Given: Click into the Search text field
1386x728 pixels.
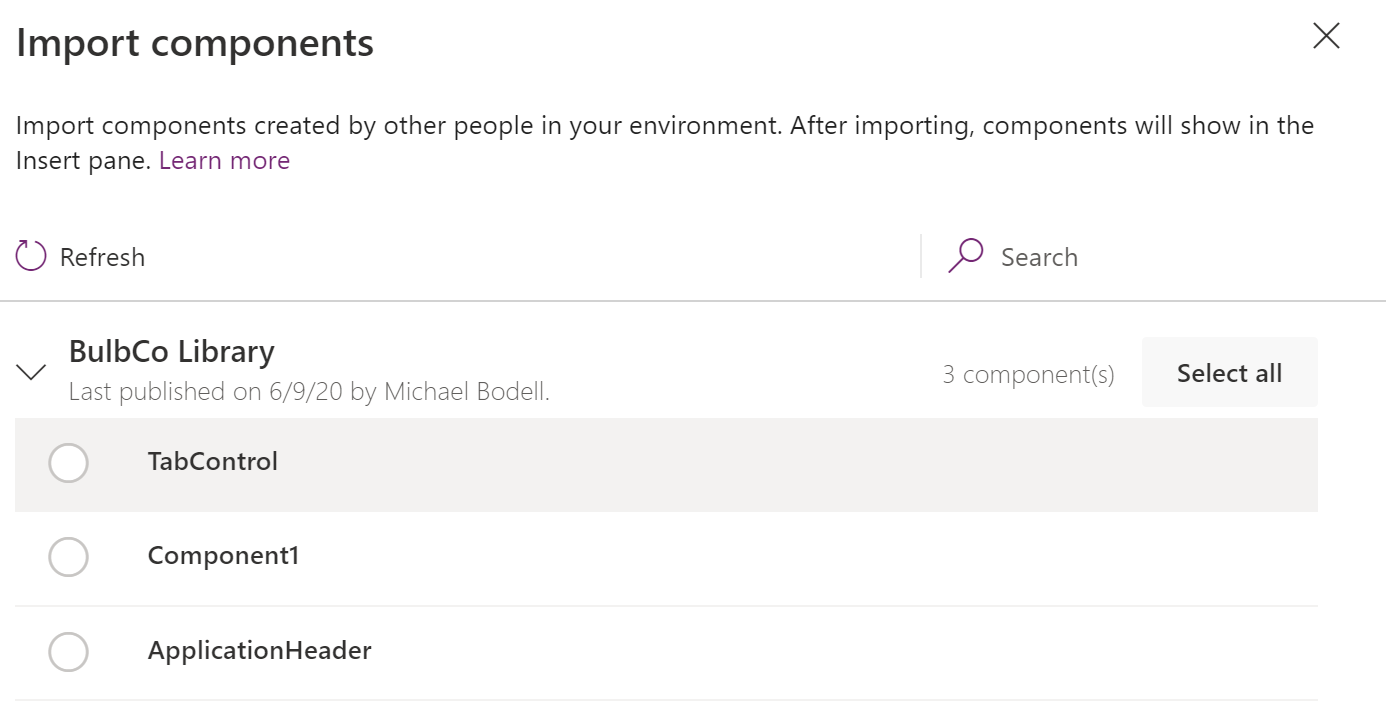Looking at the screenshot, I should pos(1150,257).
